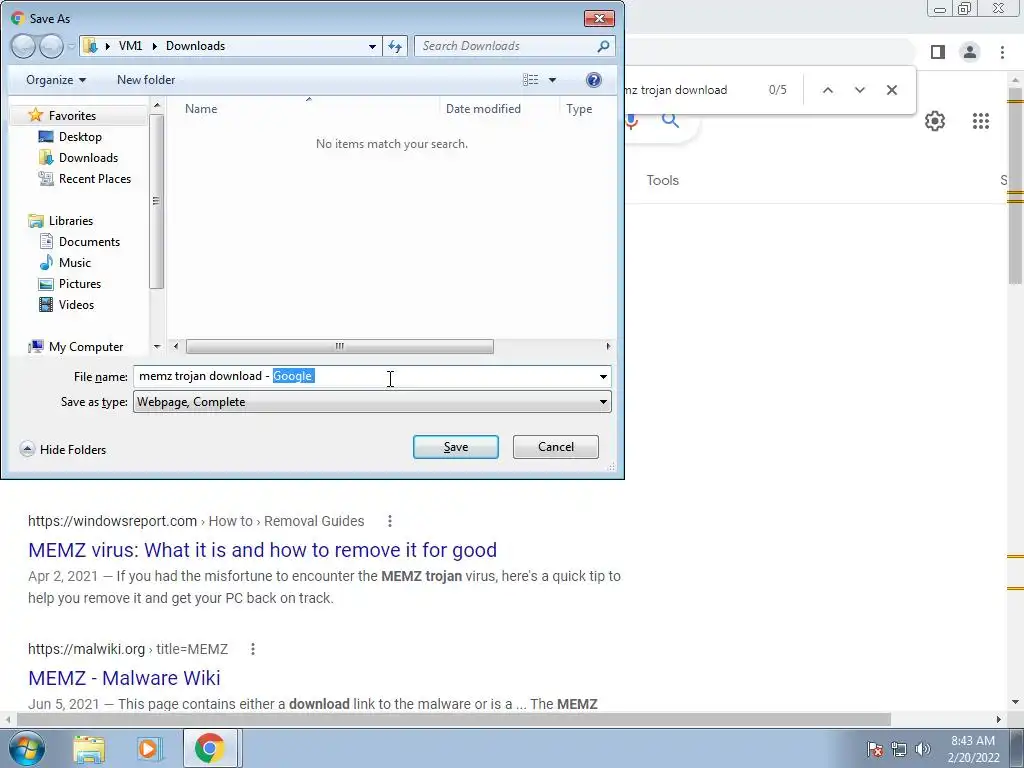Open options for the windowsreport.com result
This screenshot has height=768, width=1024.
pos(389,521)
